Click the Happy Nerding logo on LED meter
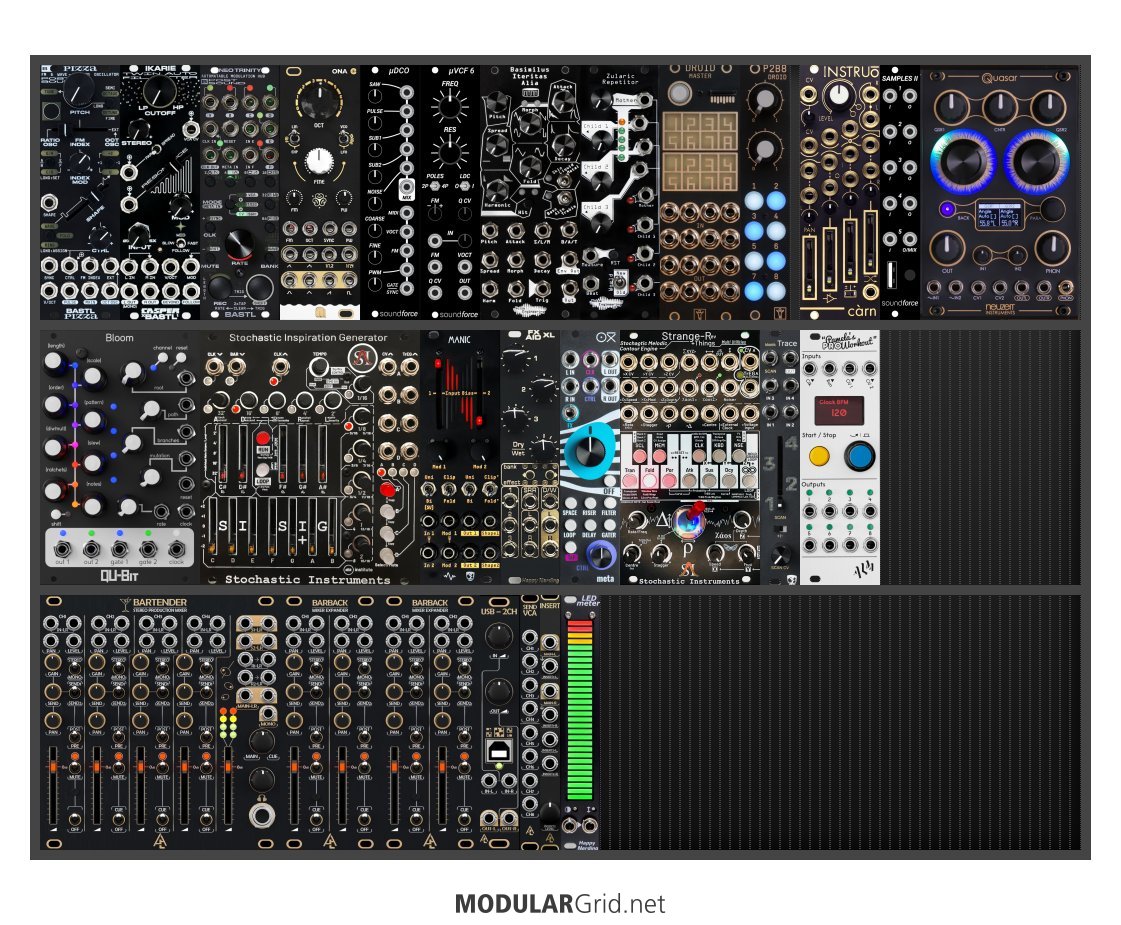 pos(588,845)
